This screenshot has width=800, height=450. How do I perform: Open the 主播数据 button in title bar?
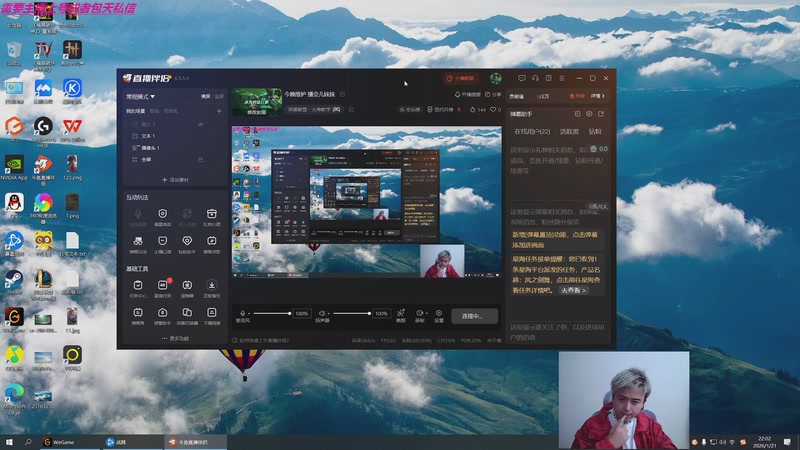point(460,79)
